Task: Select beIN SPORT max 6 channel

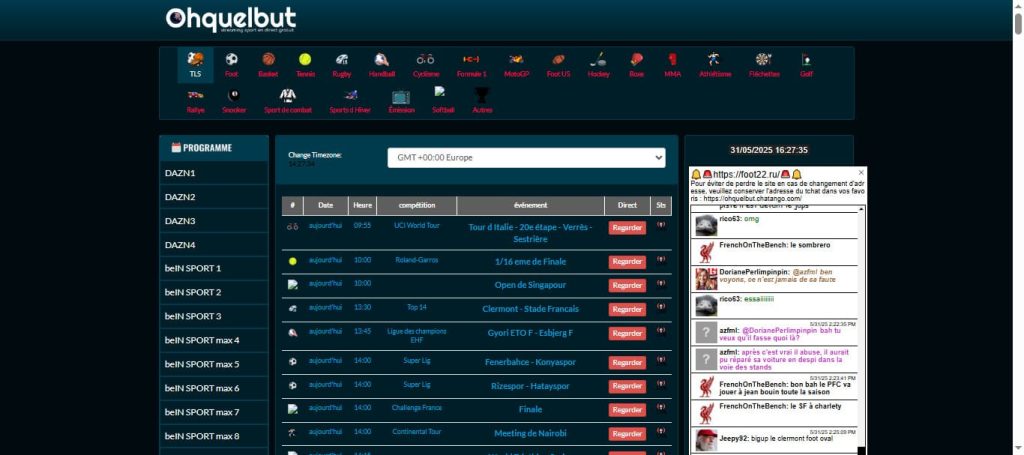Action: (x=214, y=388)
